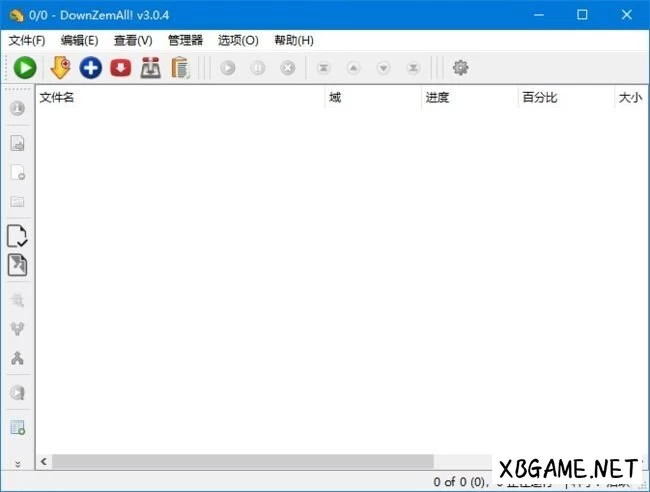Click the document with checkmark sidebar icon

17,236
